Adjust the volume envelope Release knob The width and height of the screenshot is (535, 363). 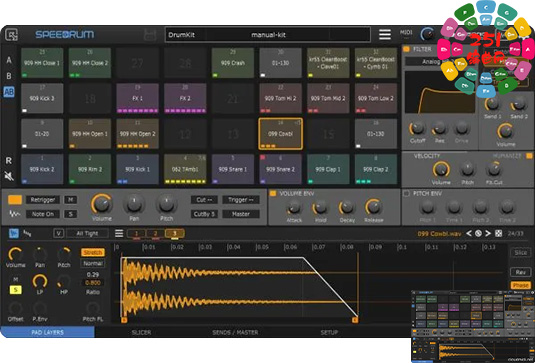[x=373, y=207]
